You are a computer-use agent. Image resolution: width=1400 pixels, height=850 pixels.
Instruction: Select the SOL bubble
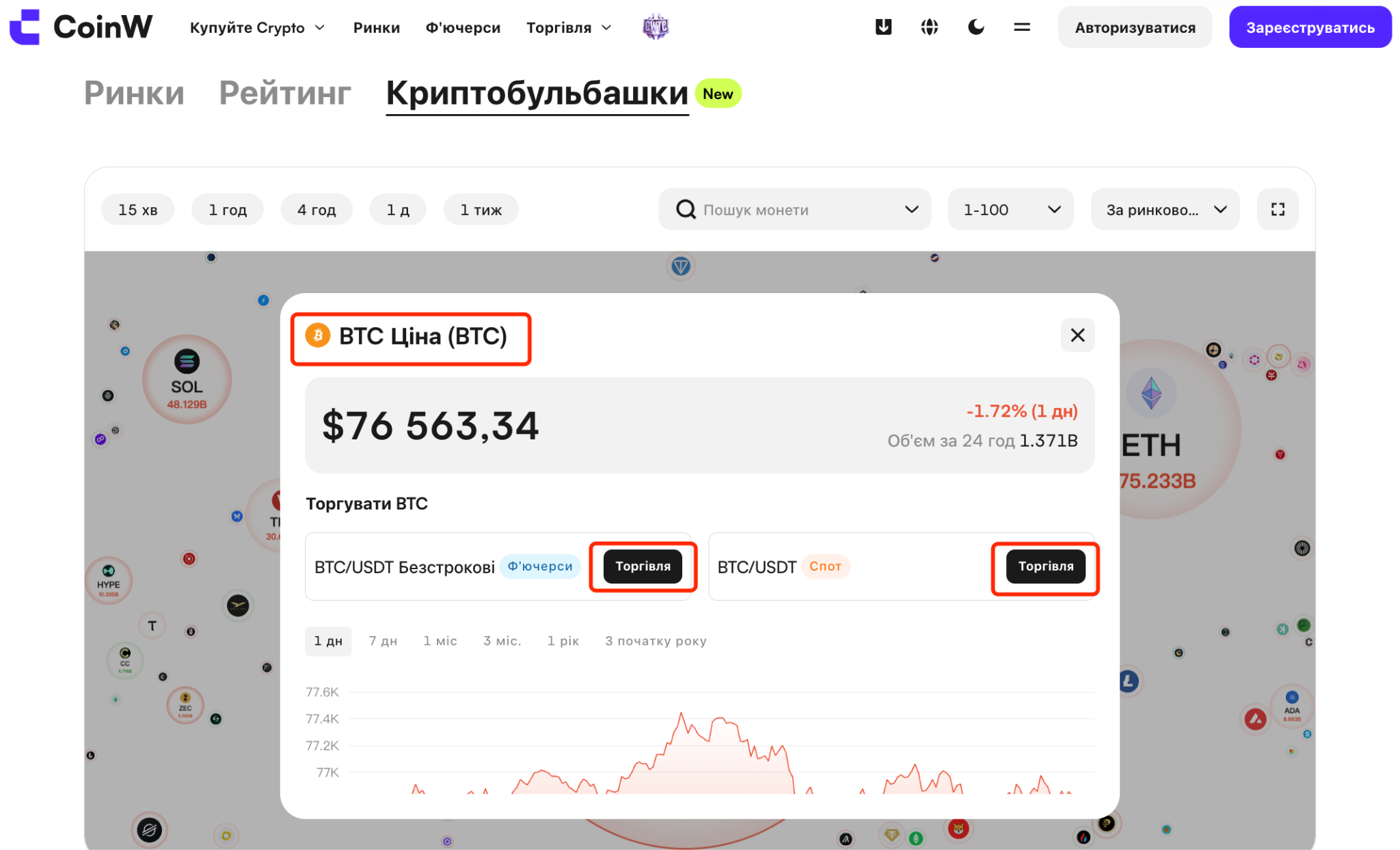tap(187, 379)
